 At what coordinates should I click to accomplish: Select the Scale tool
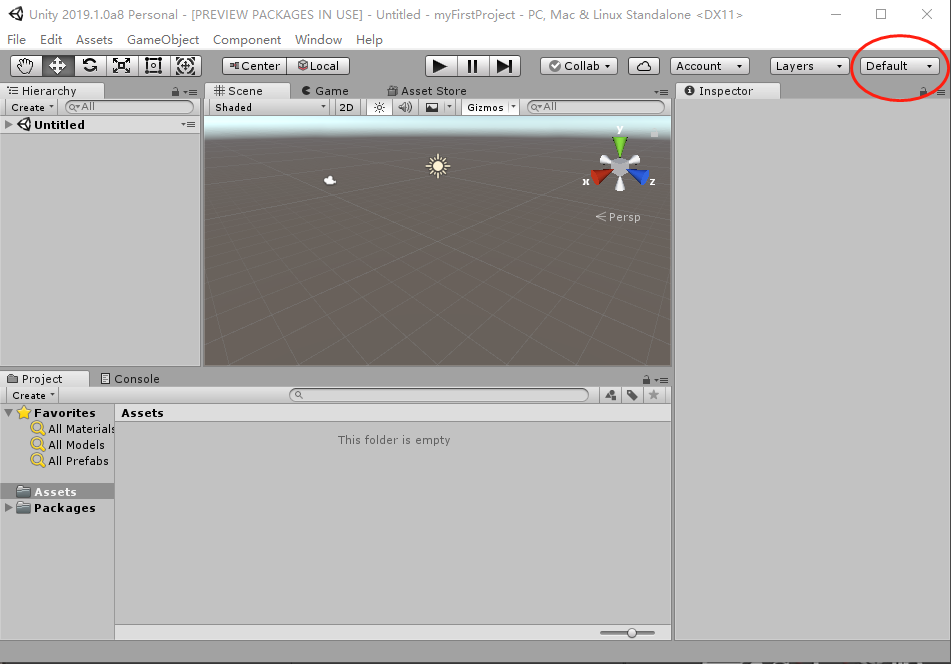[x=123, y=65]
